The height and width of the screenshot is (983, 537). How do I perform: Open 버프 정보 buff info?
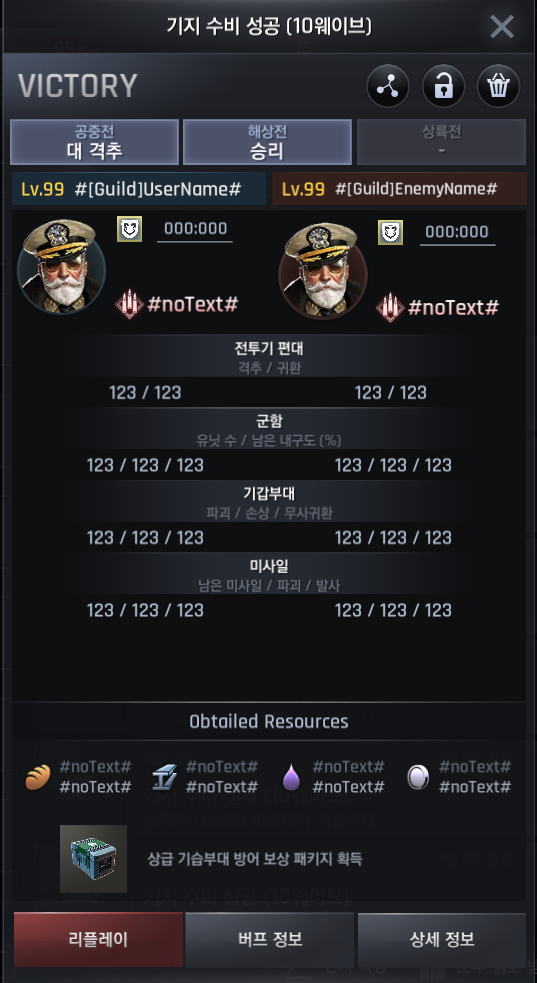click(x=270, y=939)
